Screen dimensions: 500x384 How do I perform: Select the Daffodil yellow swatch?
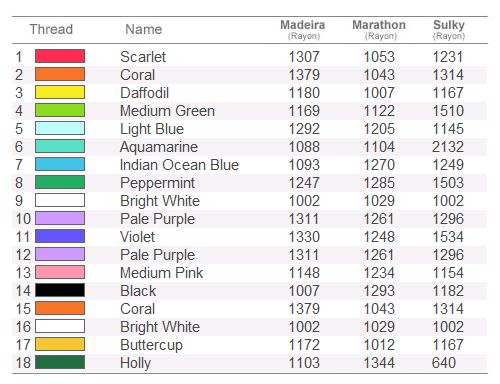pyautogui.click(x=60, y=92)
